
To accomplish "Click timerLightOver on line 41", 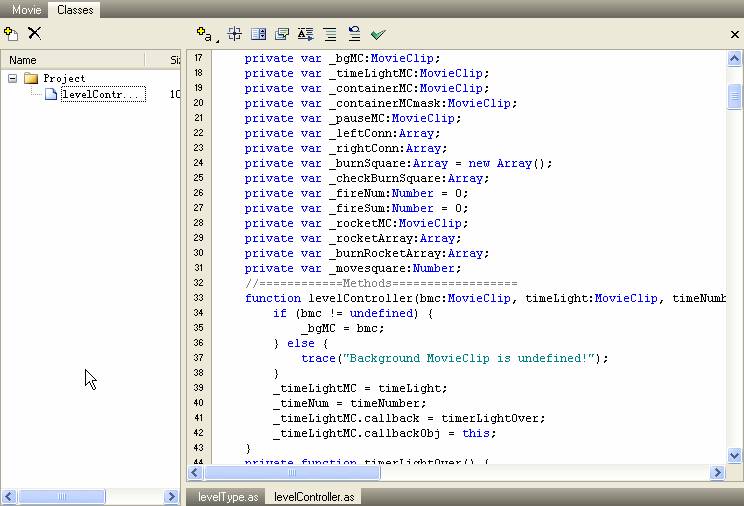I will tap(490, 418).
